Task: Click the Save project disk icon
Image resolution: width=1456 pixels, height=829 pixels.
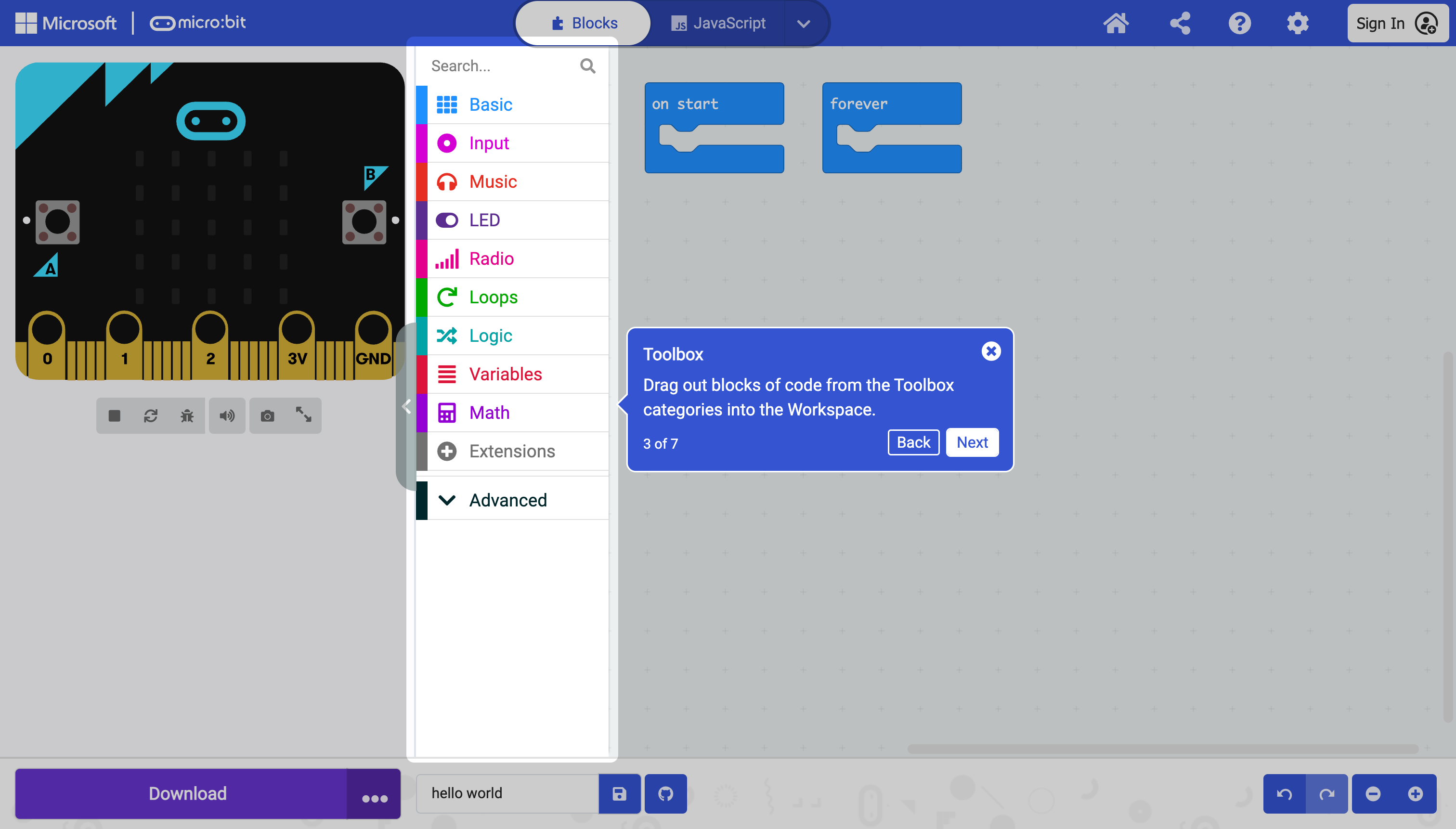Action: (x=620, y=793)
